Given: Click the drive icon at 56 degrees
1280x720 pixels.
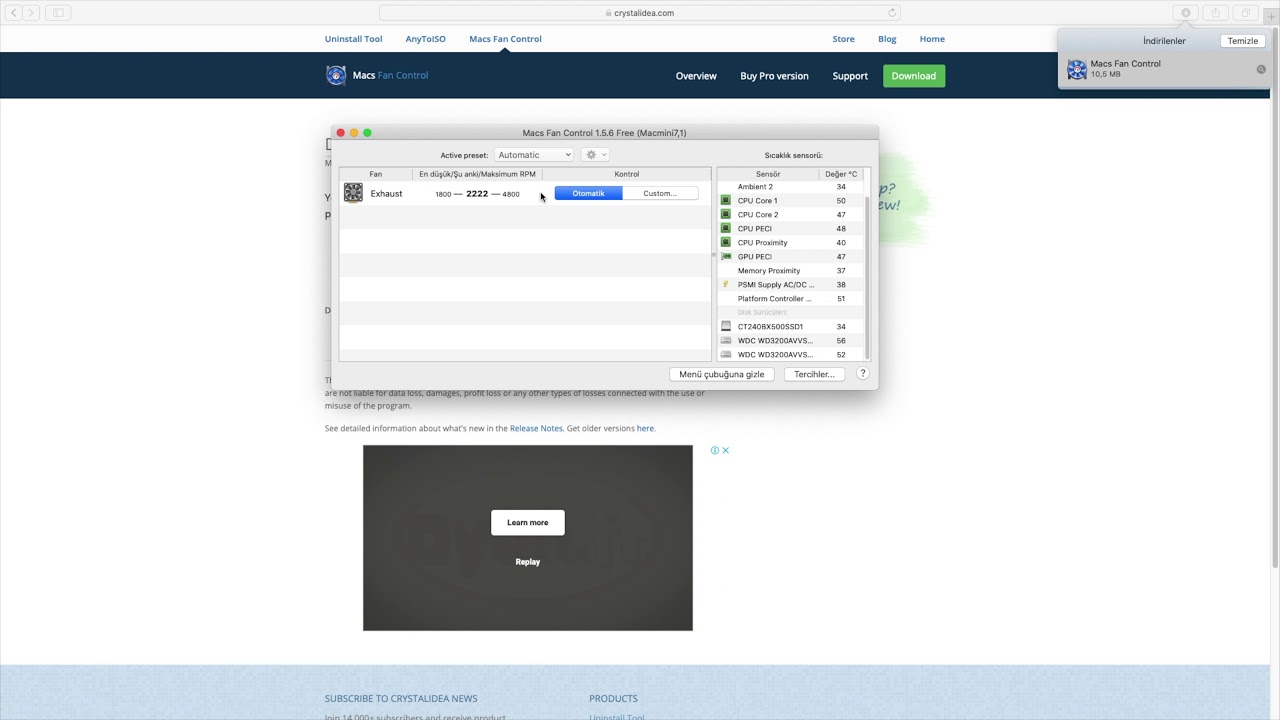Looking at the screenshot, I should pyautogui.click(x=726, y=341).
